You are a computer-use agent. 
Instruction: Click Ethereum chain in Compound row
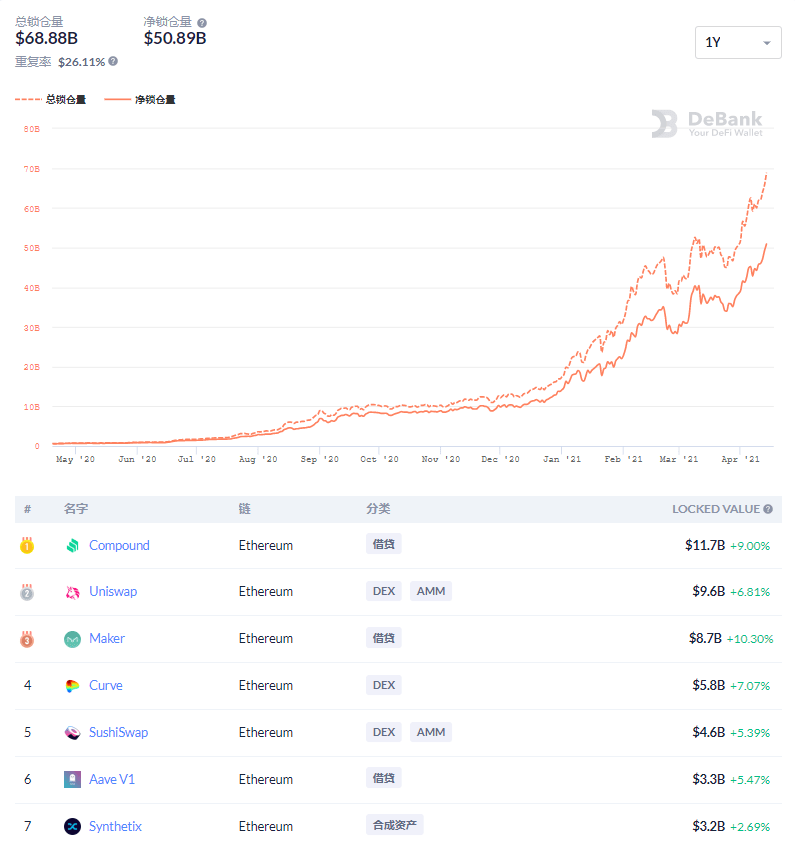click(x=266, y=545)
